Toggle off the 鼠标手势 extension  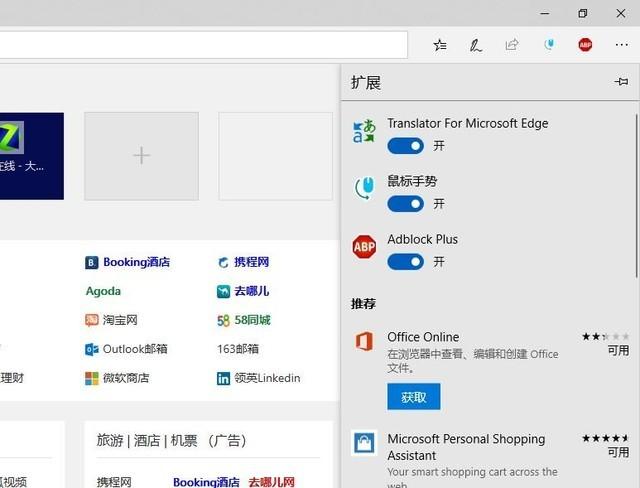(x=406, y=204)
